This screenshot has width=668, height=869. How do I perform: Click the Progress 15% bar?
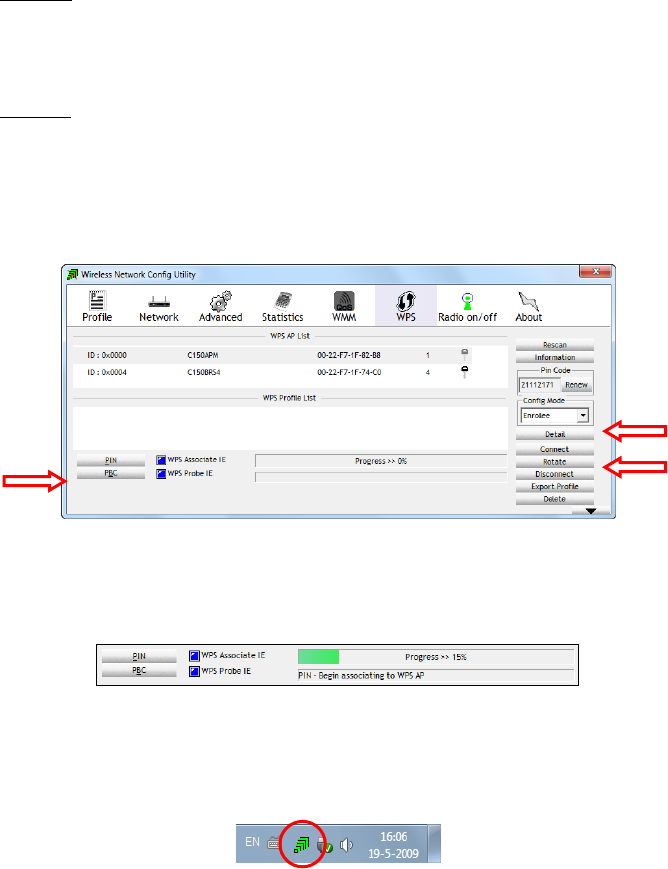pyautogui.click(x=436, y=657)
